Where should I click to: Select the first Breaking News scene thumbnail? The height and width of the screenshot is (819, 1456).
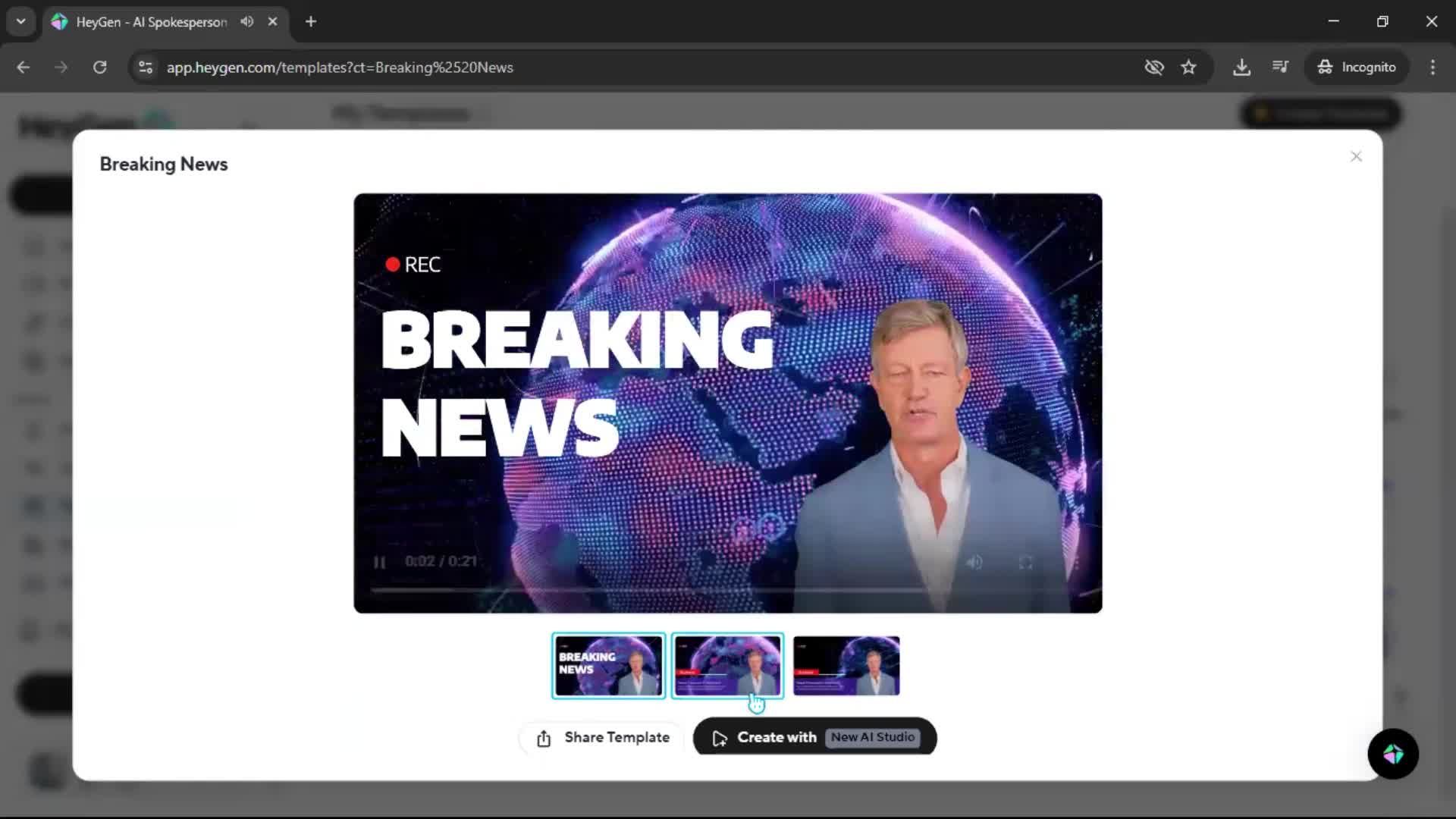pyautogui.click(x=608, y=665)
